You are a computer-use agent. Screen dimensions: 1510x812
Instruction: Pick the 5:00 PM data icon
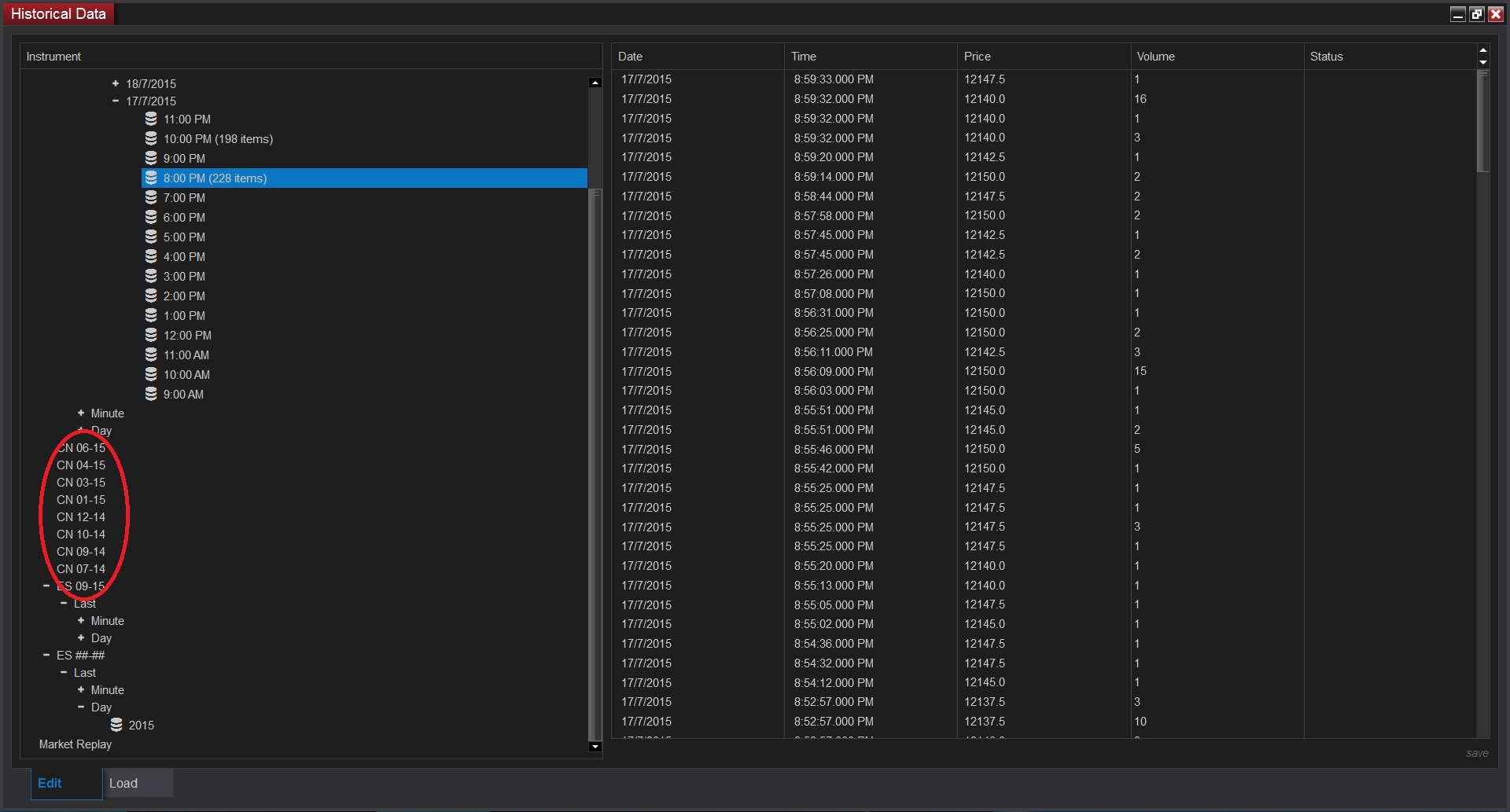(151, 237)
